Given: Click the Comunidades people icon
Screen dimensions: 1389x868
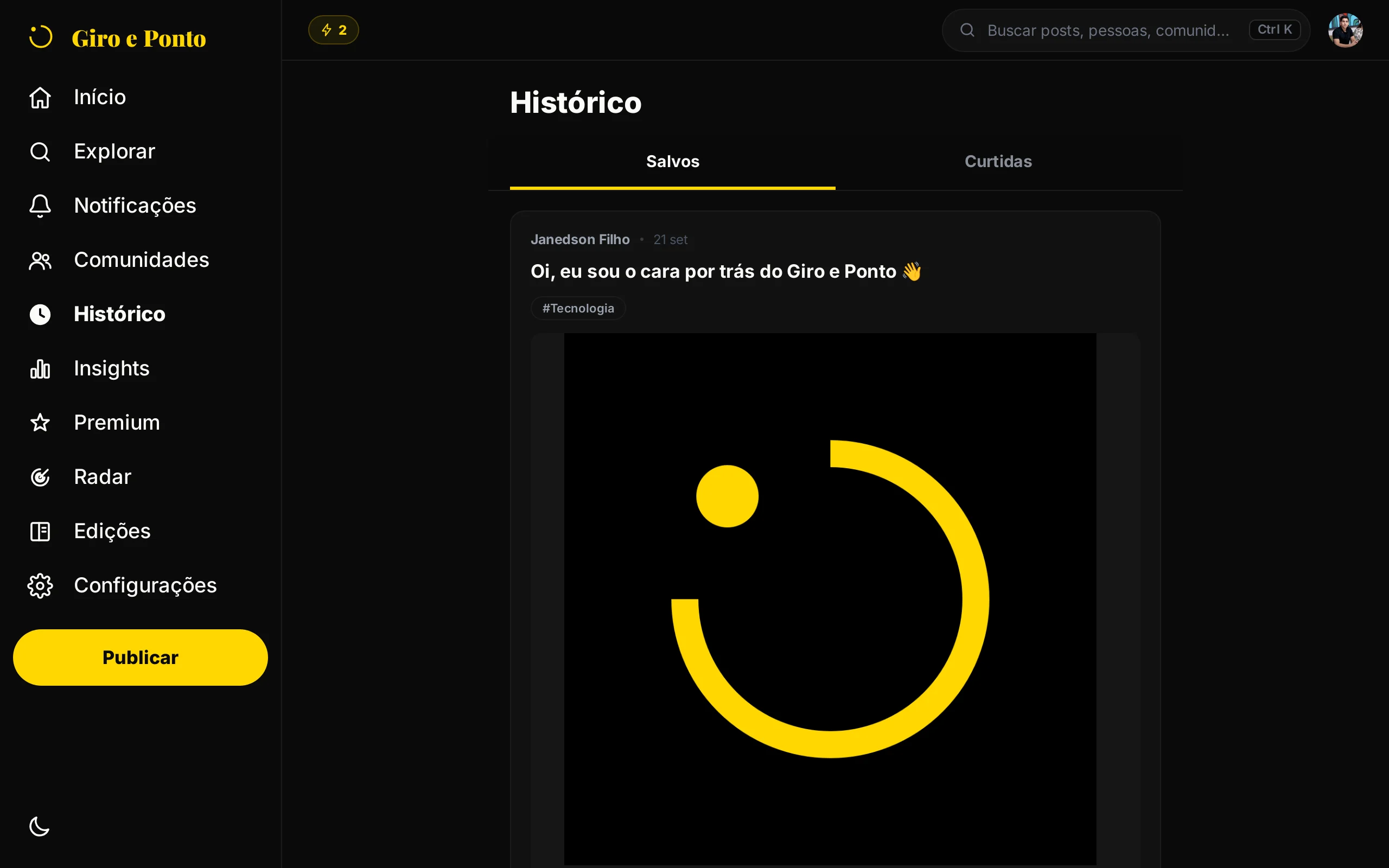Looking at the screenshot, I should click(40, 260).
